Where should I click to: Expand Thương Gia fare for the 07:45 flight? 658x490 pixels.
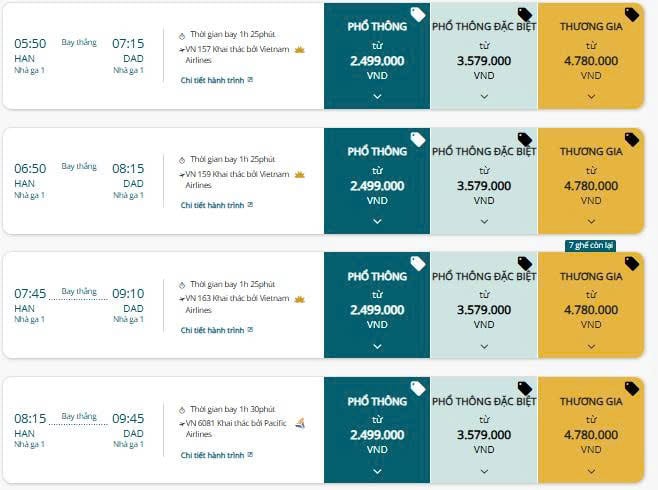coord(591,346)
